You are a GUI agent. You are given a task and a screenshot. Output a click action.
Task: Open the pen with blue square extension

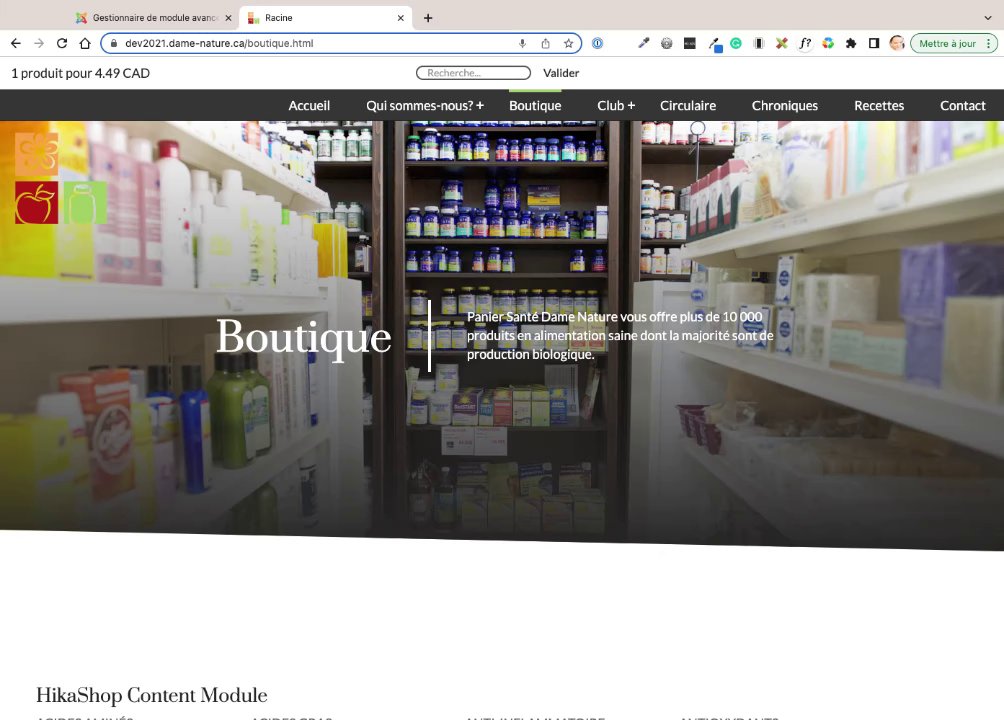[715, 44]
